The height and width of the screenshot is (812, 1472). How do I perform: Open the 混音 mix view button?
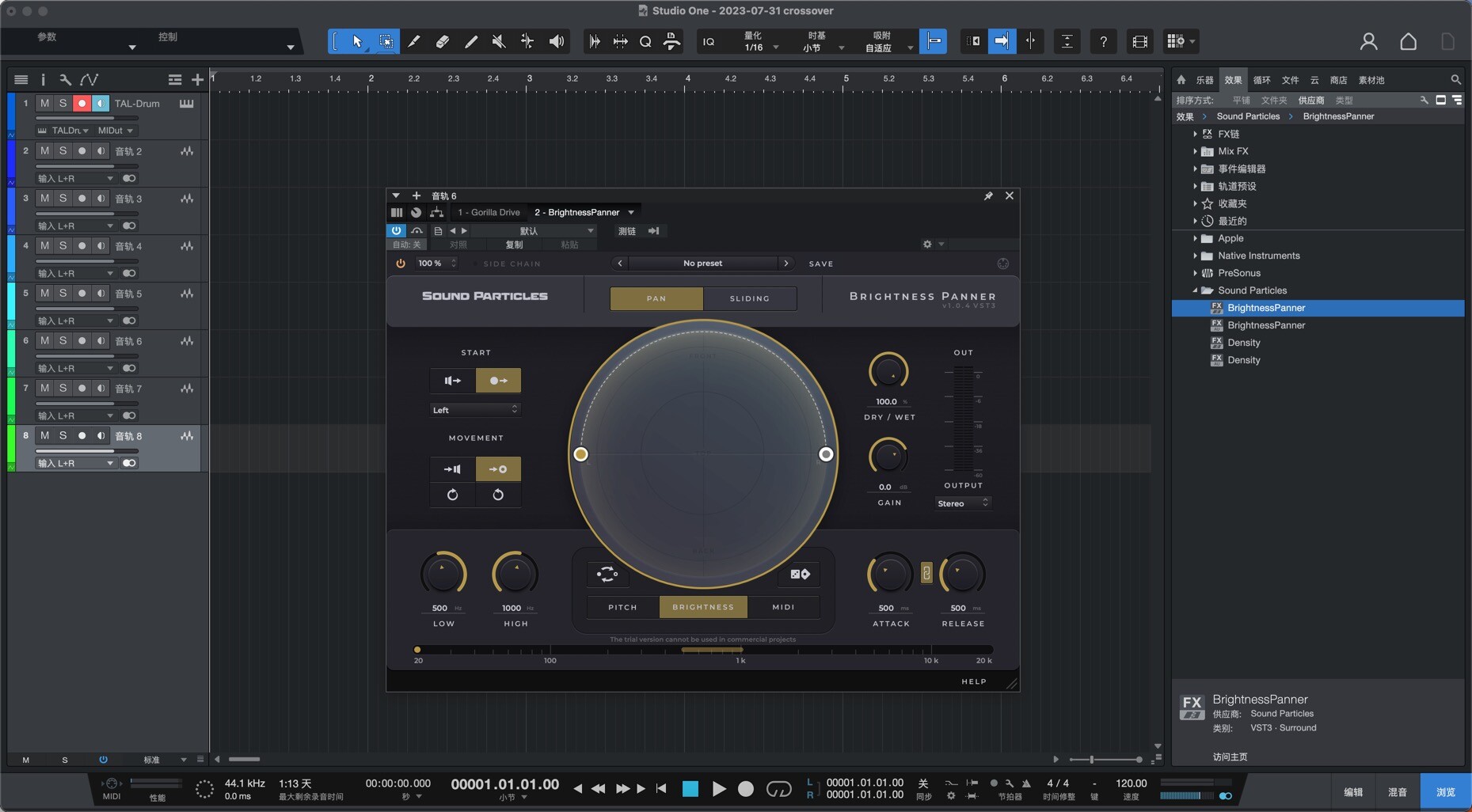coord(1398,791)
